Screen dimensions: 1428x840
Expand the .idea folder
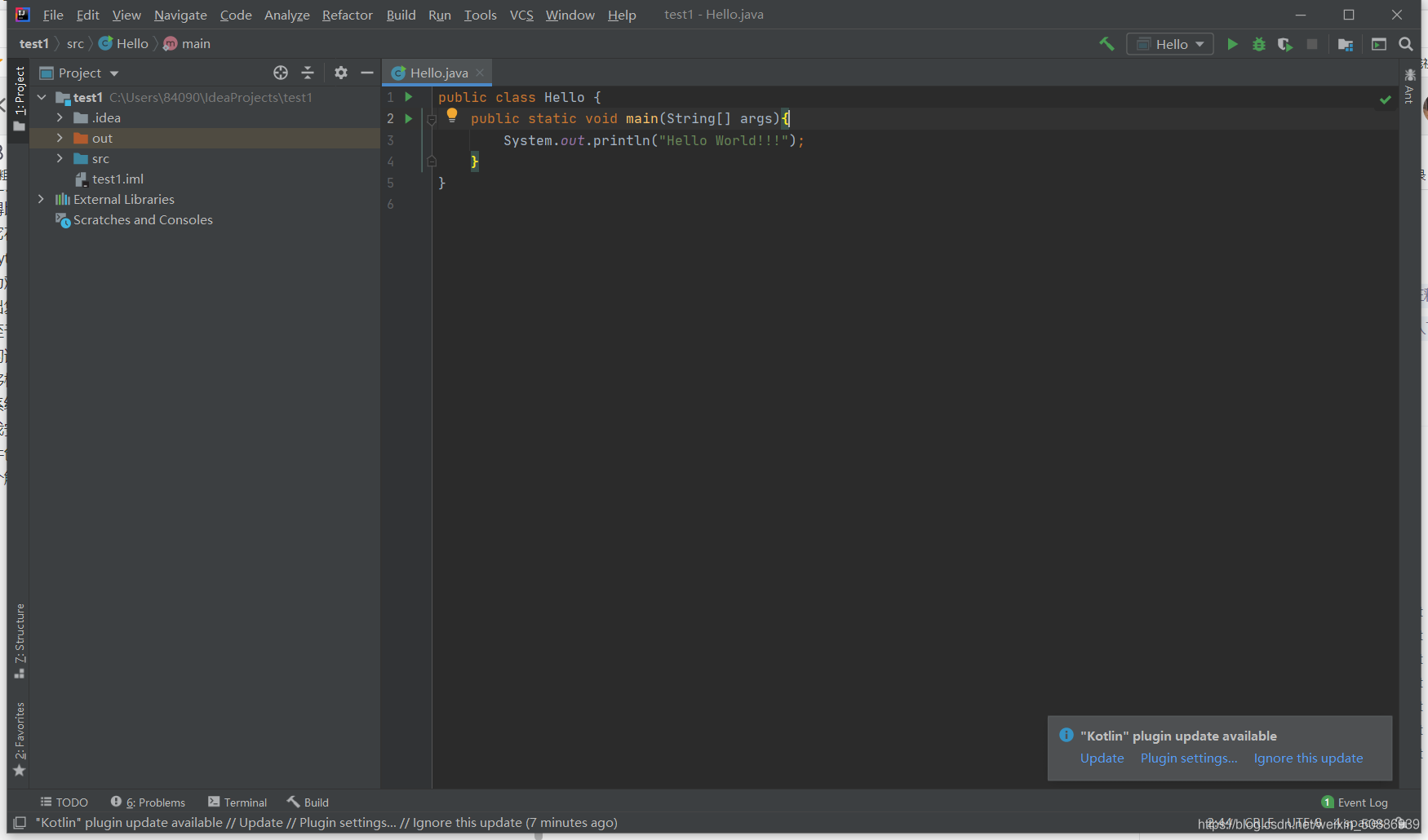[x=60, y=117]
